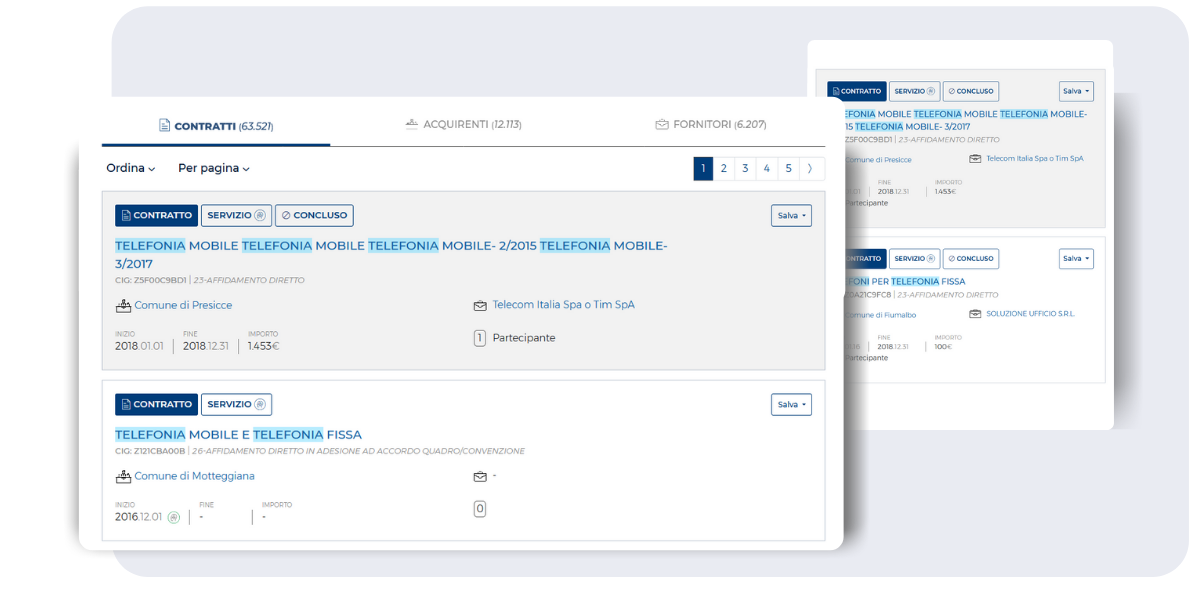The width and height of the screenshot is (1200, 600).
Task: Open Telecom Italia Spa o Tim SpA link
Action: tap(563, 305)
